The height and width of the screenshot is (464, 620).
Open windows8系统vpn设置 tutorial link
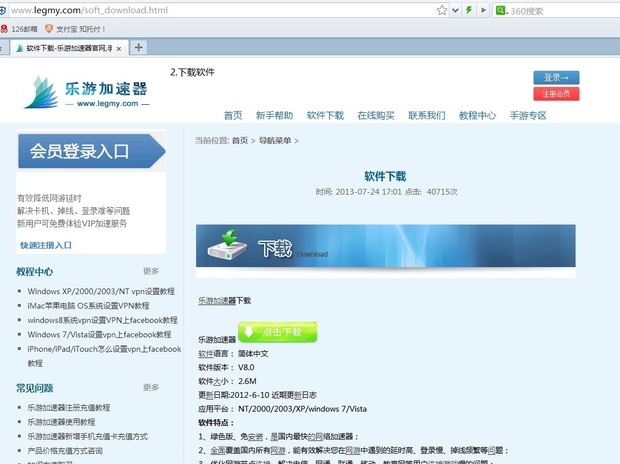(102, 320)
